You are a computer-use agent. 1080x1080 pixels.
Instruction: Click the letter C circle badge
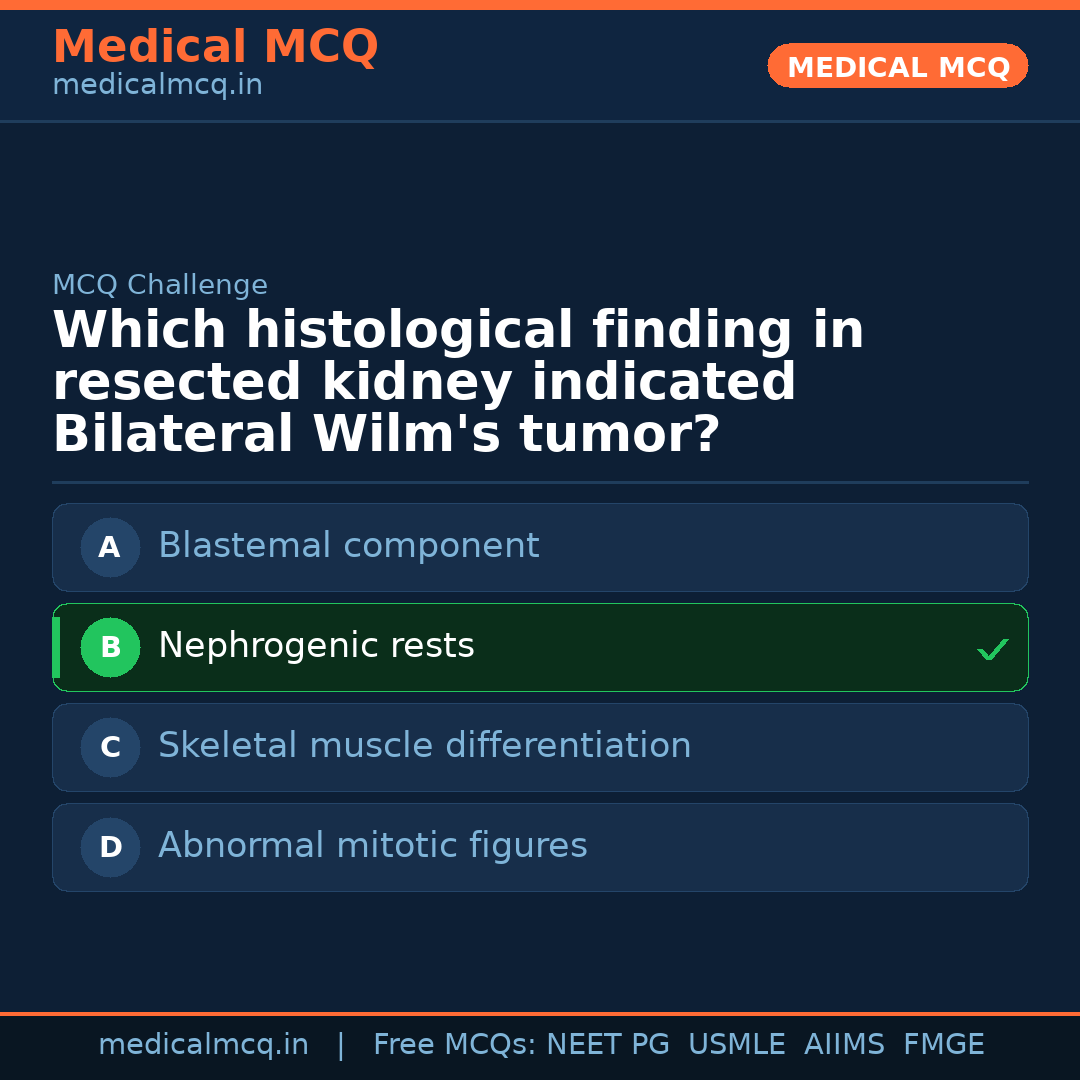pos(110,747)
